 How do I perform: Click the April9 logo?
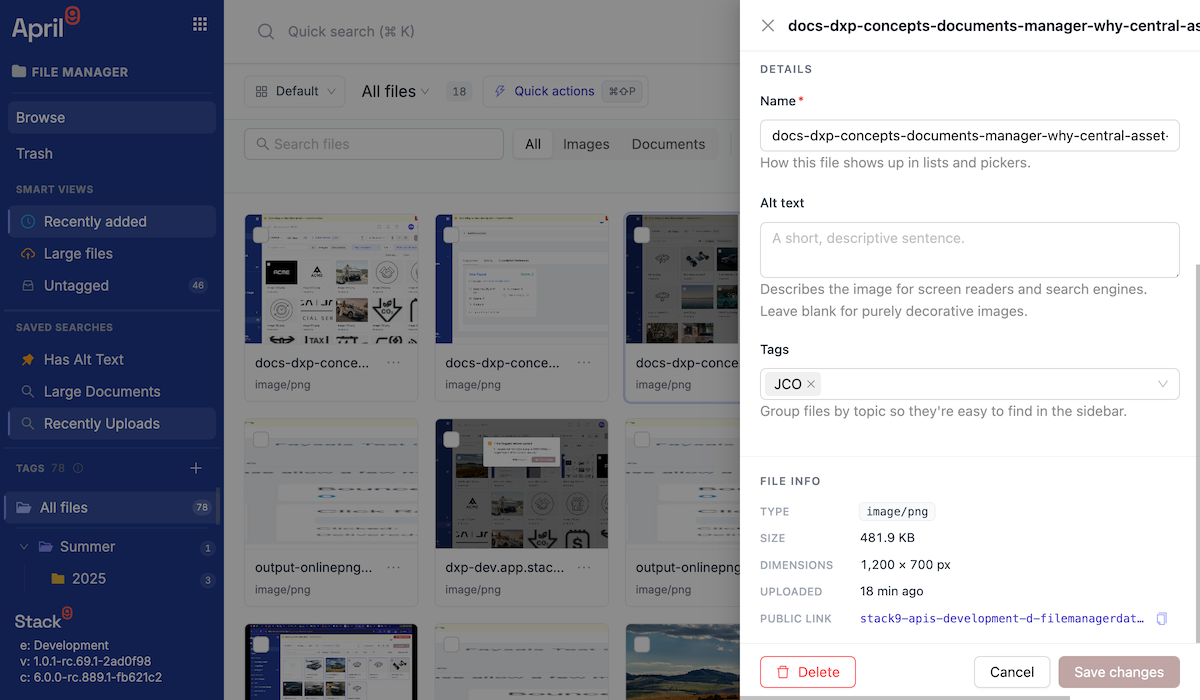click(x=46, y=24)
